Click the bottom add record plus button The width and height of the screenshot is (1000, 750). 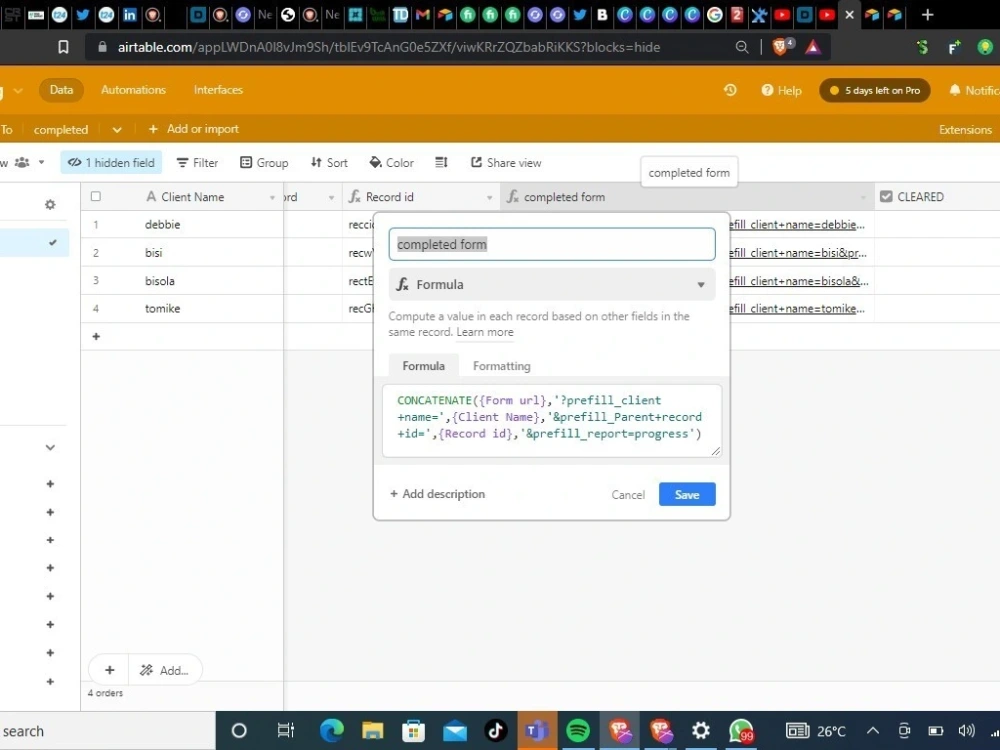coord(110,670)
